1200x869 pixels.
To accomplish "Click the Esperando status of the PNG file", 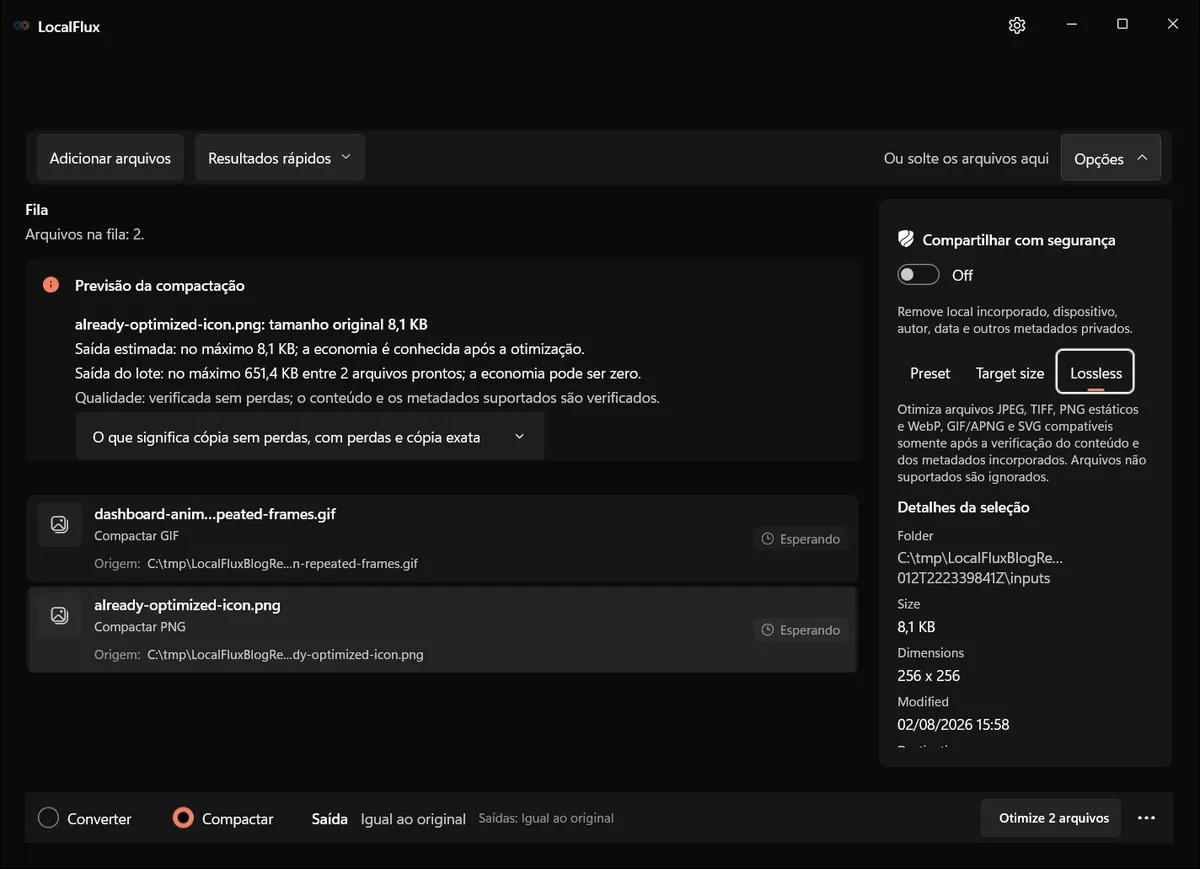I will click(x=800, y=630).
